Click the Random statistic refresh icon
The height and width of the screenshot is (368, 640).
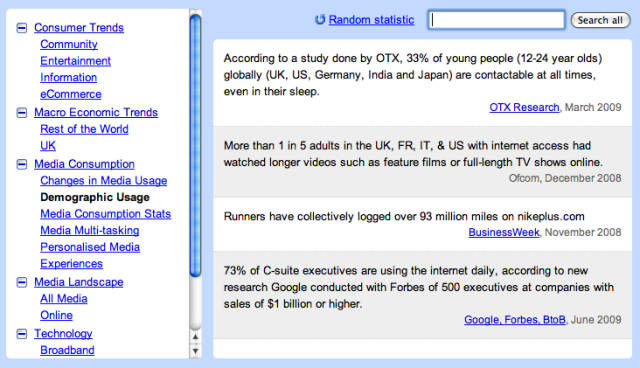[x=320, y=19]
